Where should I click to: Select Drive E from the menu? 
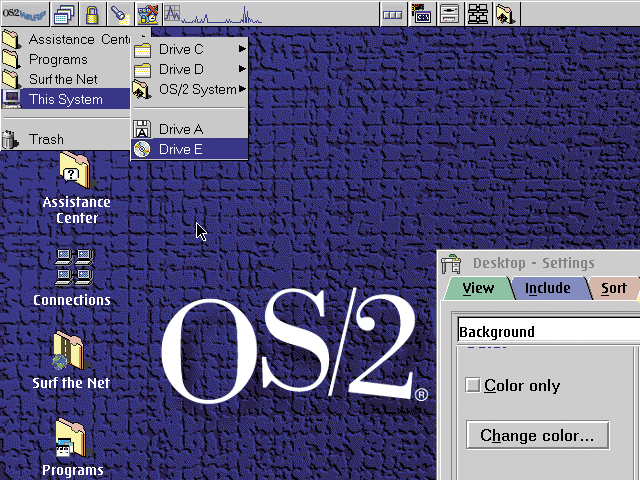tap(190, 149)
